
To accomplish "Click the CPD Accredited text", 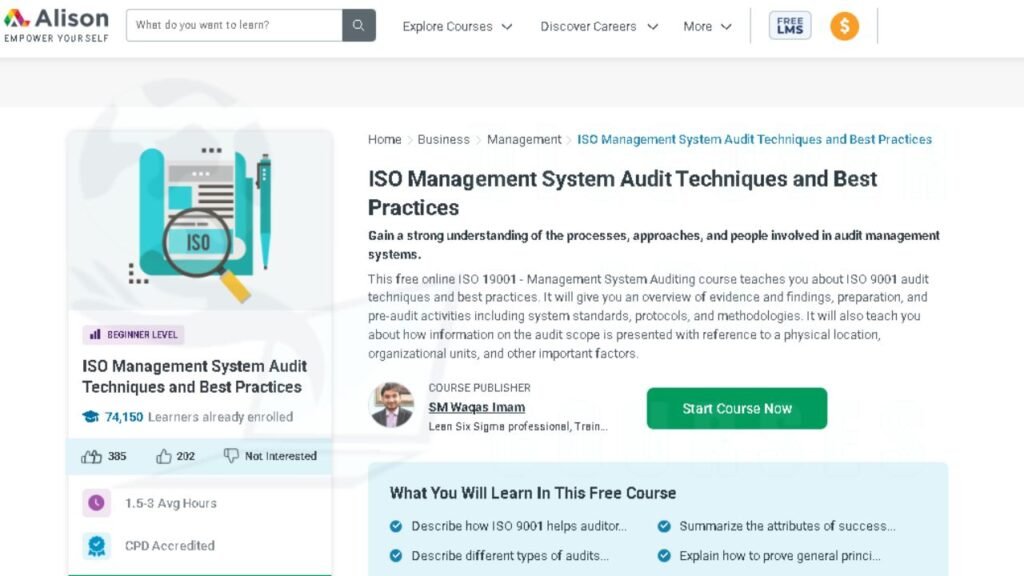I will [x=170, y=545].
